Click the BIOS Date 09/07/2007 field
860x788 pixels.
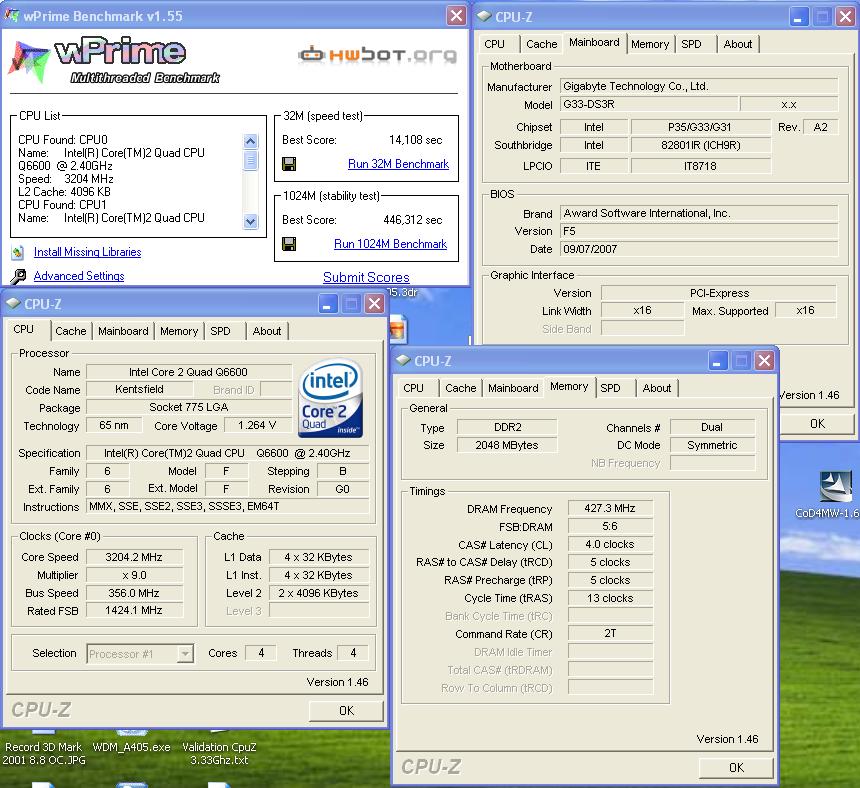click(x=699, y=249)
